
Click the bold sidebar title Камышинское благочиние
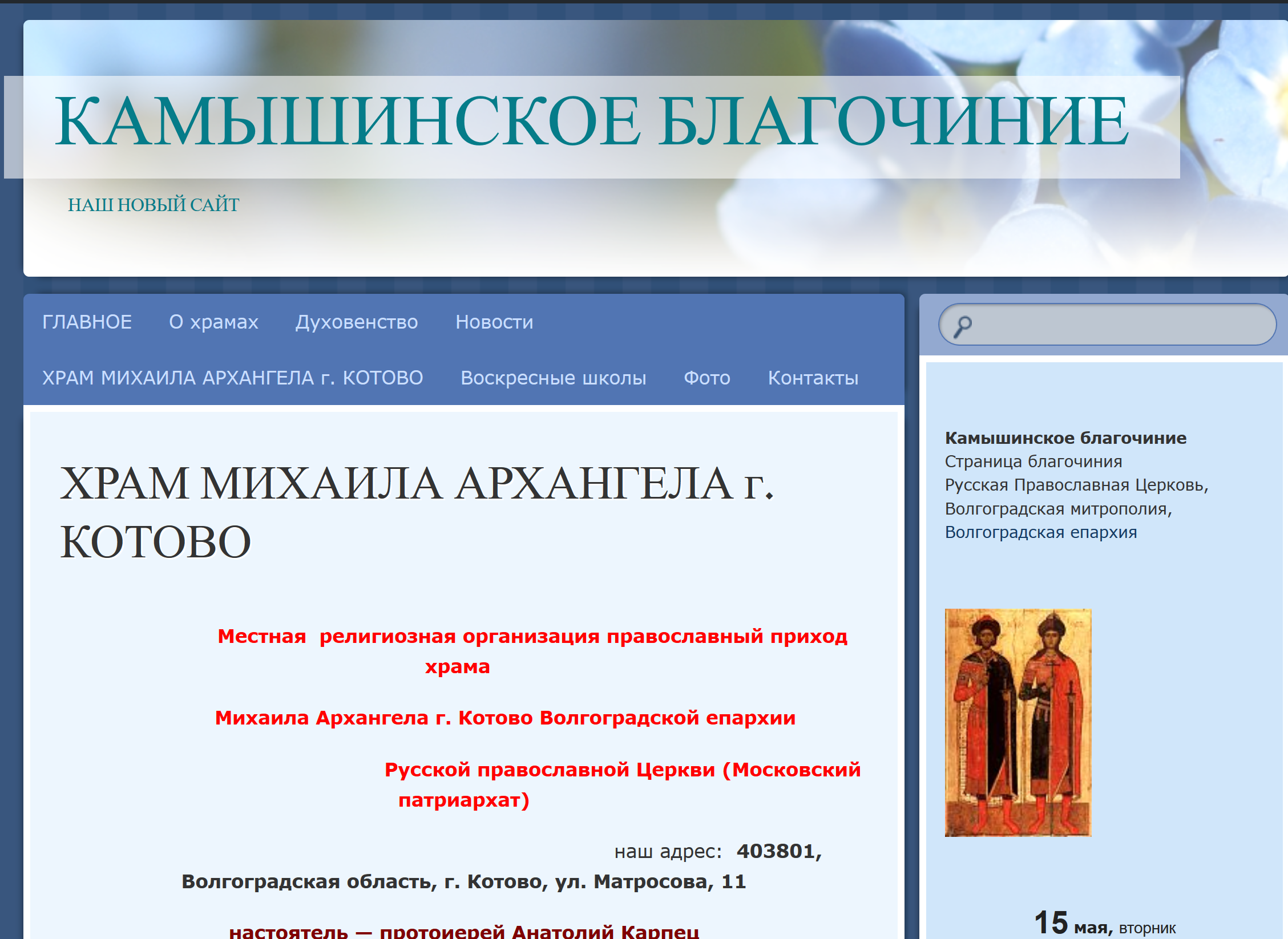pos(1065,438)
